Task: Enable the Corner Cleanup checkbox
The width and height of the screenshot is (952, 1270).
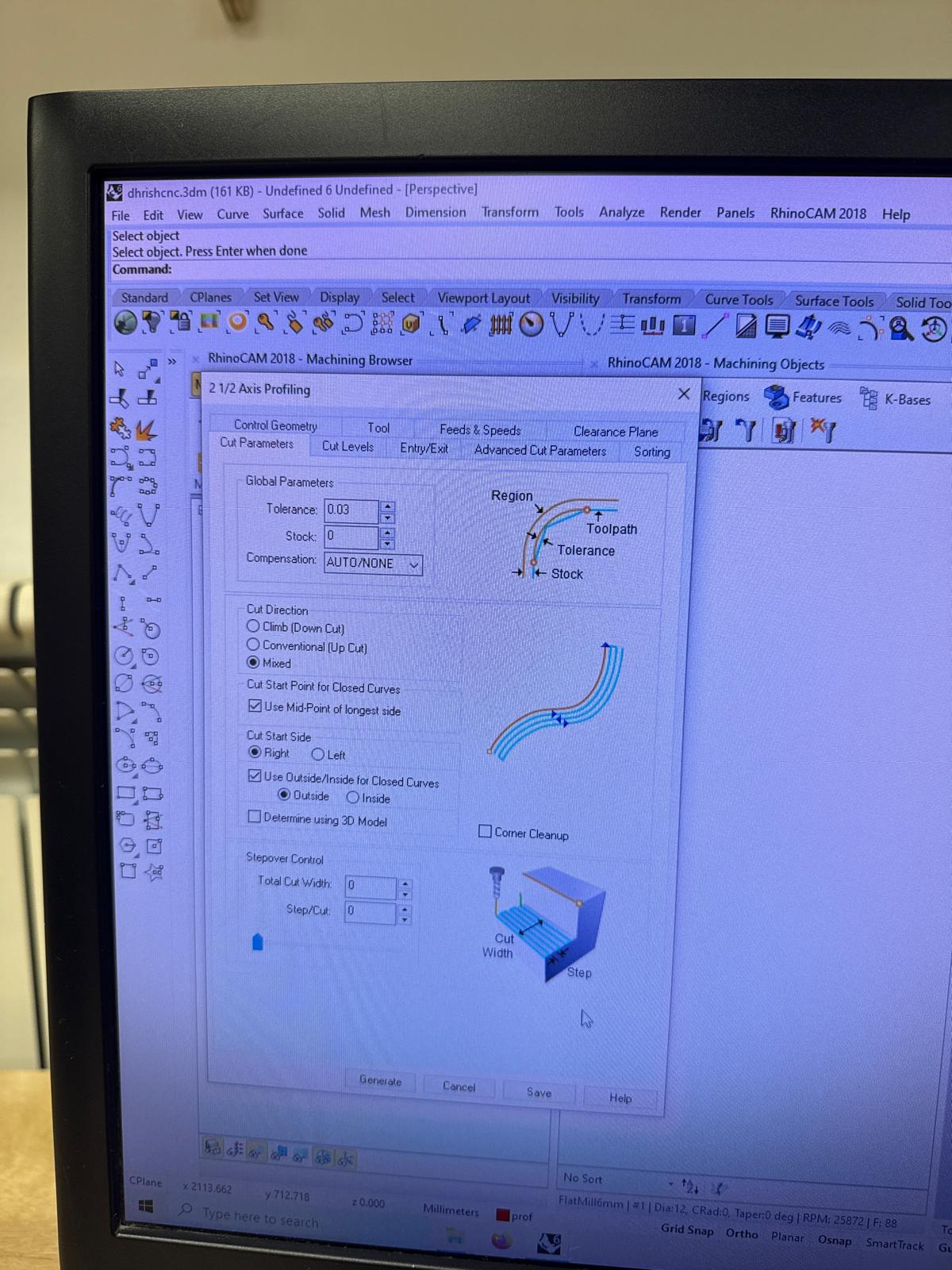Action: pyautogui.click(x=485, y=831)
